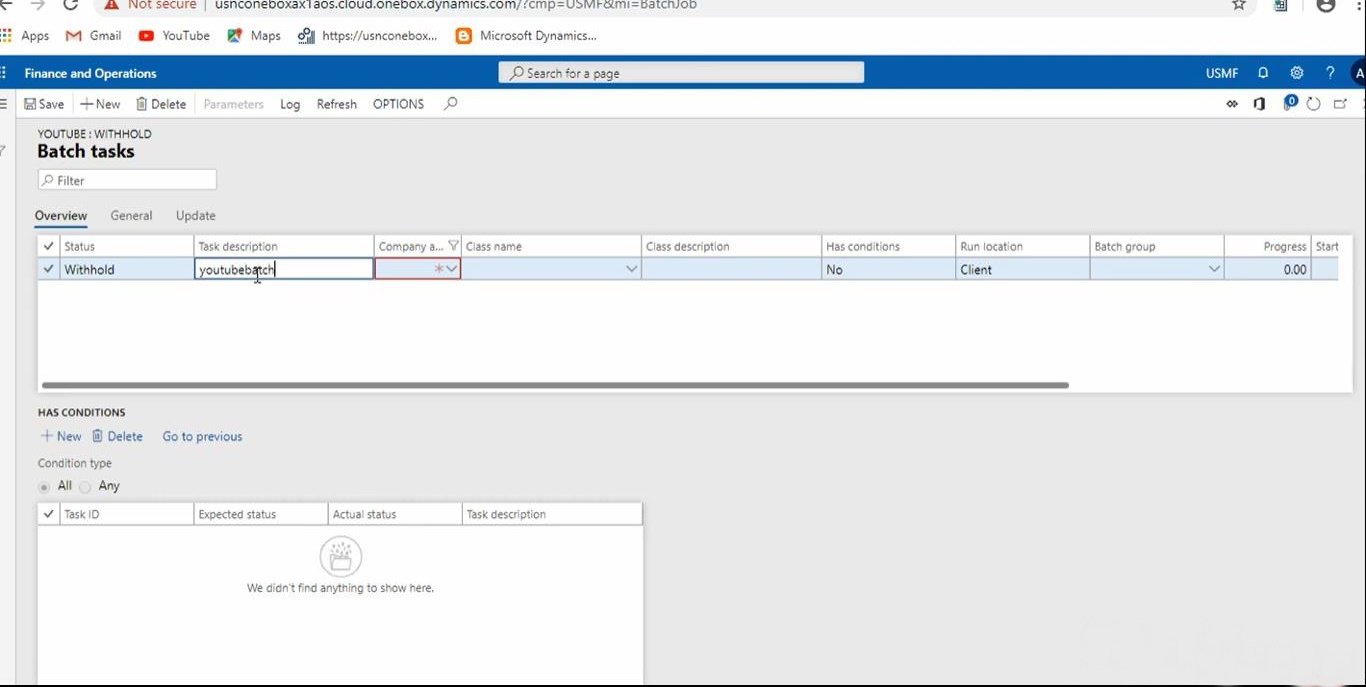Click the Delete trash icon in toolbar
Screen dimensions: 1366x687
coord(142,104)
